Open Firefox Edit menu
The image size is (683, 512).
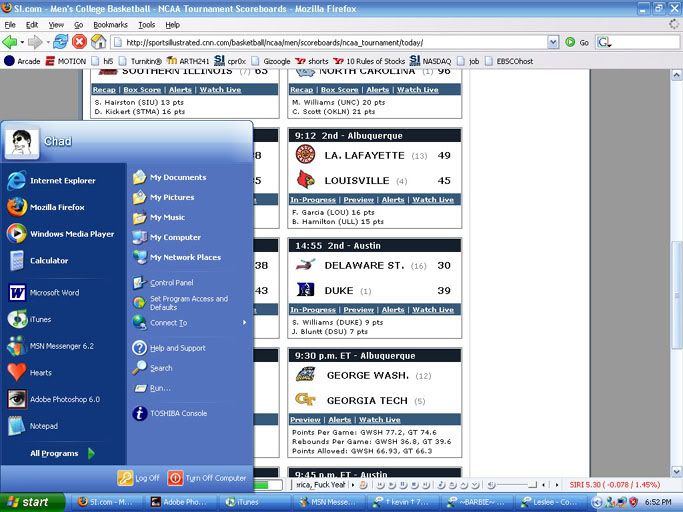31,25
